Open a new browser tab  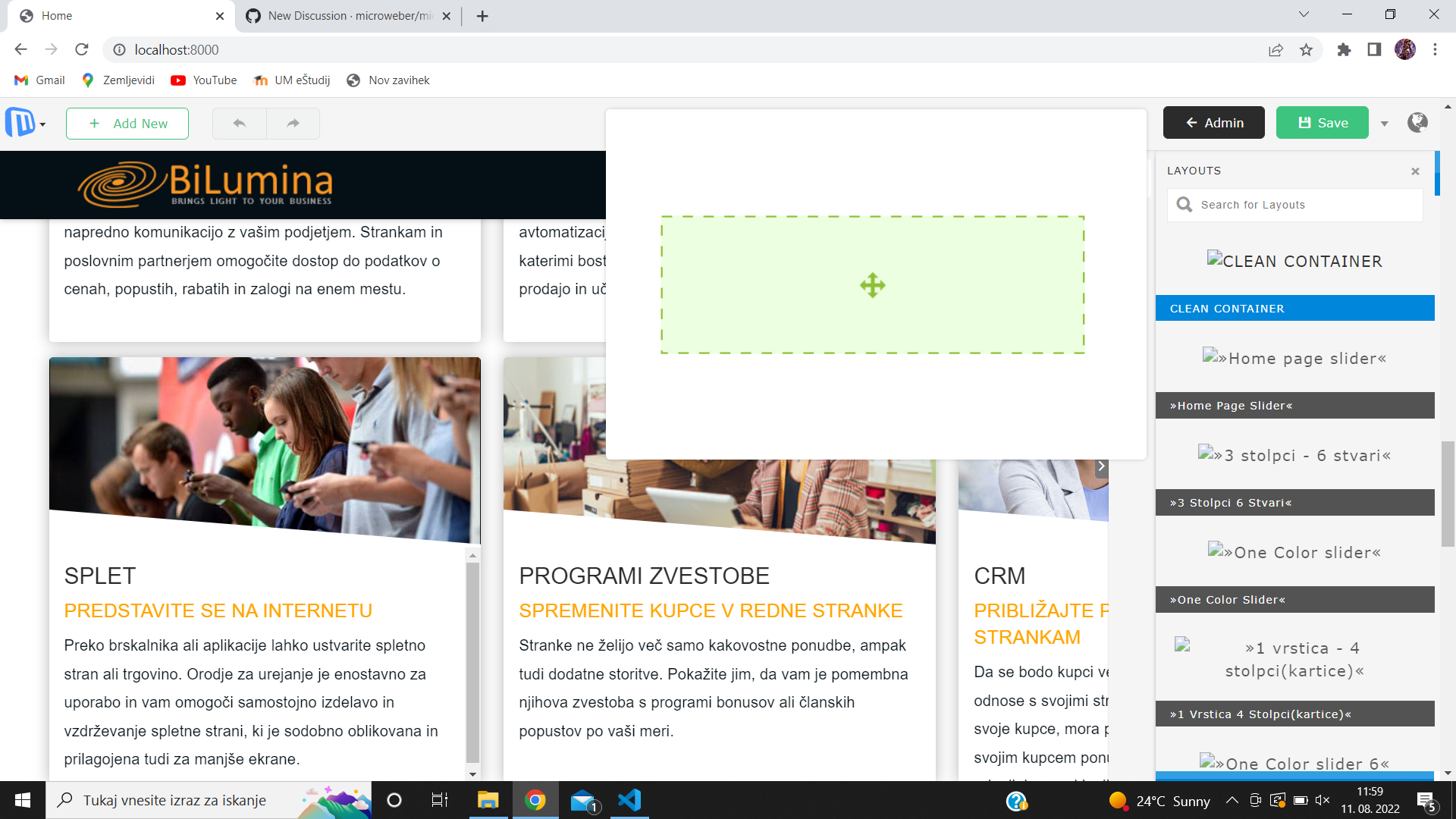click(482, 16)
